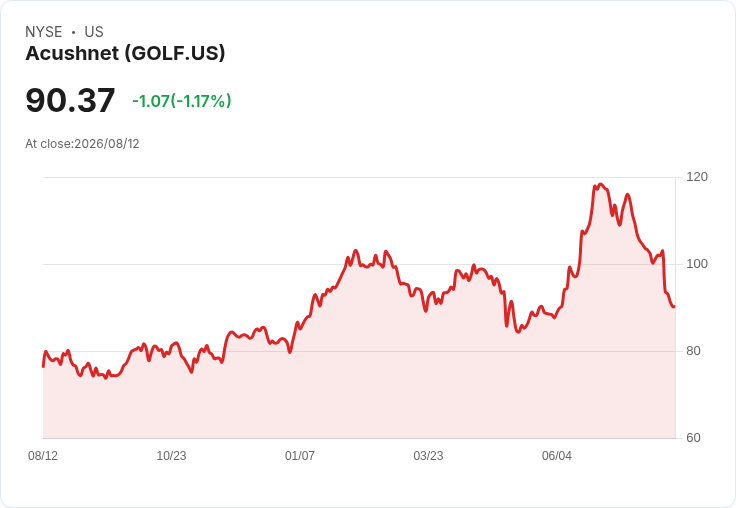The height and width of the screenshot is (508, 736).
Task: Click the starting point of the price line
Action: [43, 366]
